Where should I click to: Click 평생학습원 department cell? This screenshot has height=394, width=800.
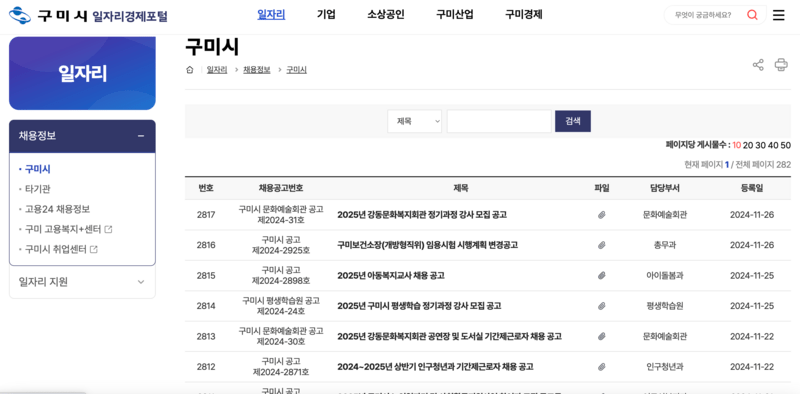click(665, 306)
